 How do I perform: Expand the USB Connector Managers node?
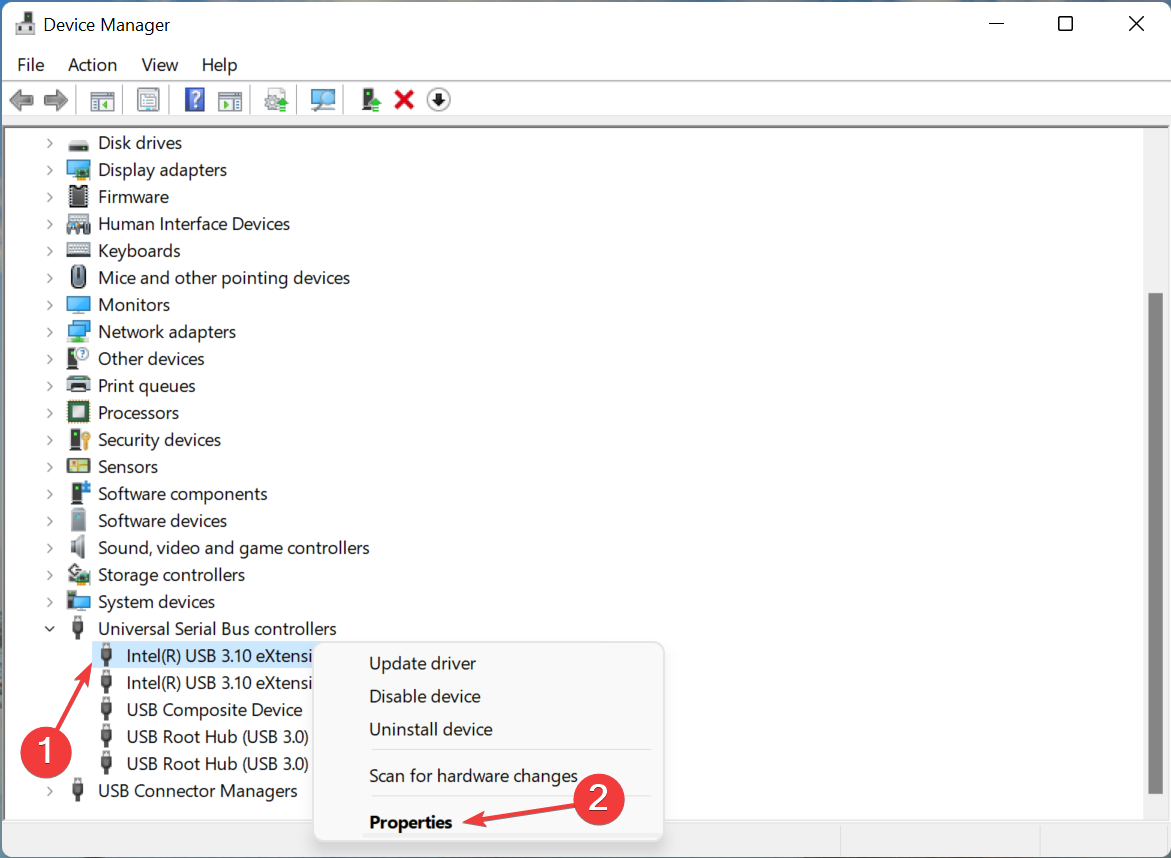[x=49, y=791]
